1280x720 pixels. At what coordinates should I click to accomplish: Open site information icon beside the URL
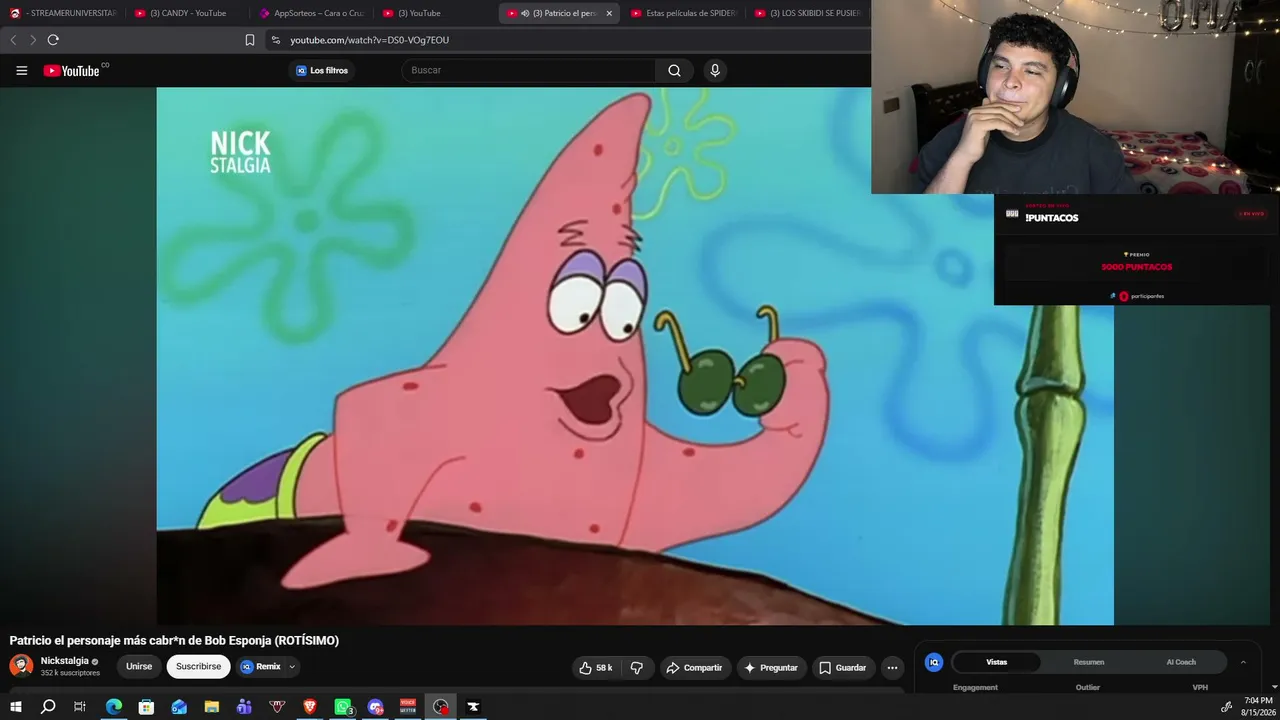[276, 40]
